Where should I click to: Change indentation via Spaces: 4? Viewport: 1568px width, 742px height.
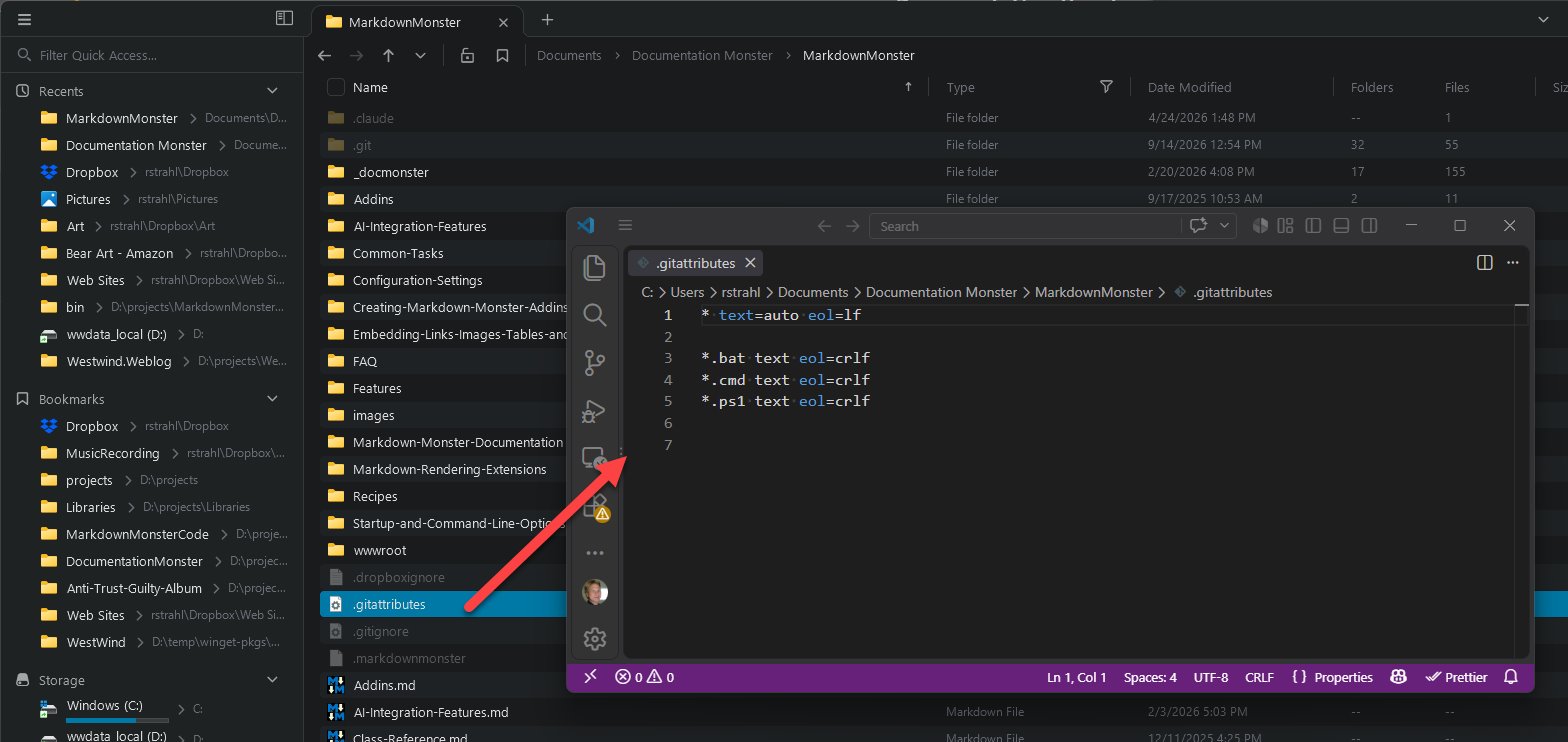(1150, 677)
